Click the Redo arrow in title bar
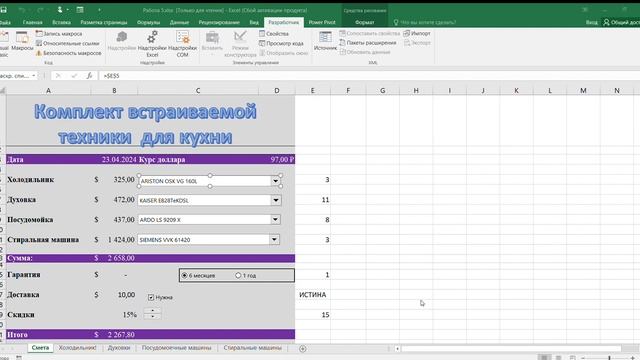 click(x=40, y=10)
